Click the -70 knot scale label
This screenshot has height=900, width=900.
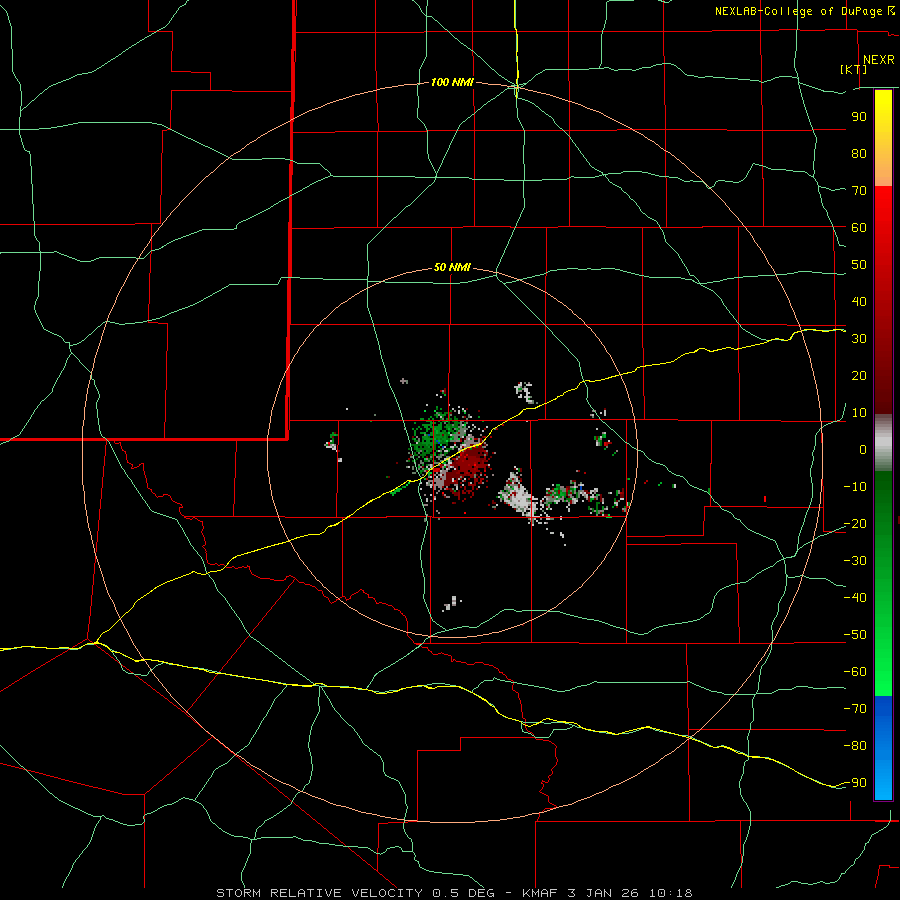click(x=855, y=709)
